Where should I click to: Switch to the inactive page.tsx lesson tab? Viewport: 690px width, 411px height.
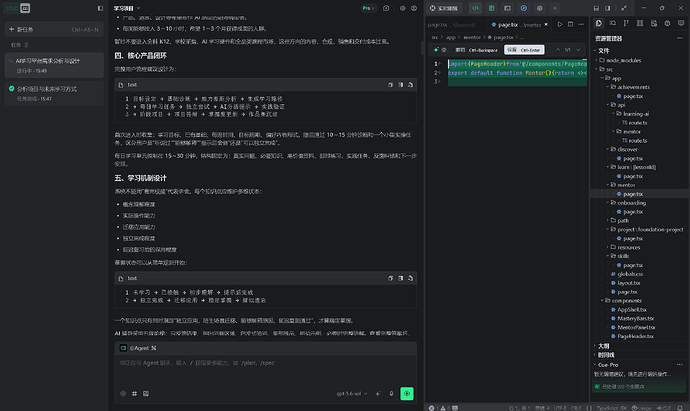(x=451, y=25)
